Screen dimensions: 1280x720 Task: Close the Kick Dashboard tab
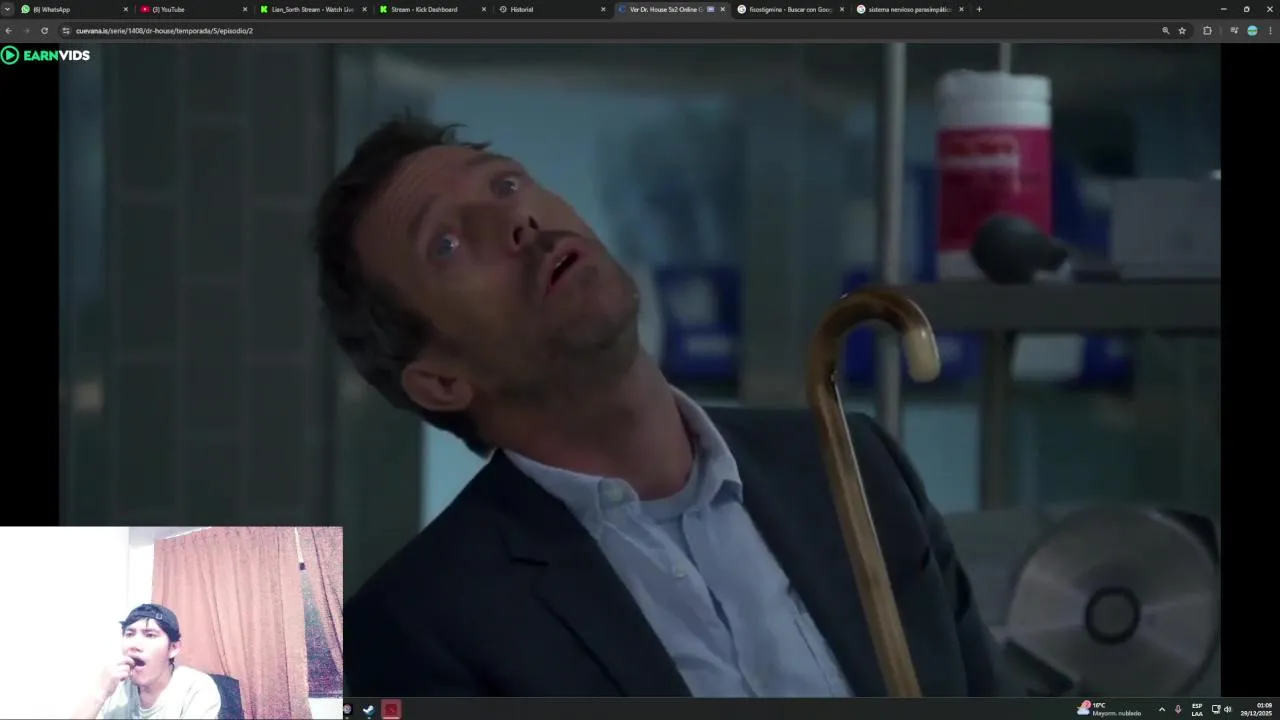484,9
